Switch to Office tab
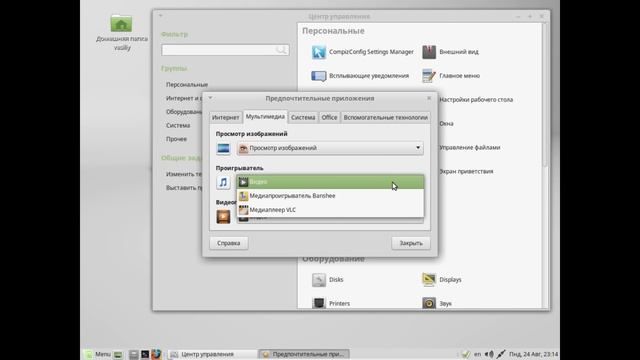The image size is (640, 360). click(329, 118)
